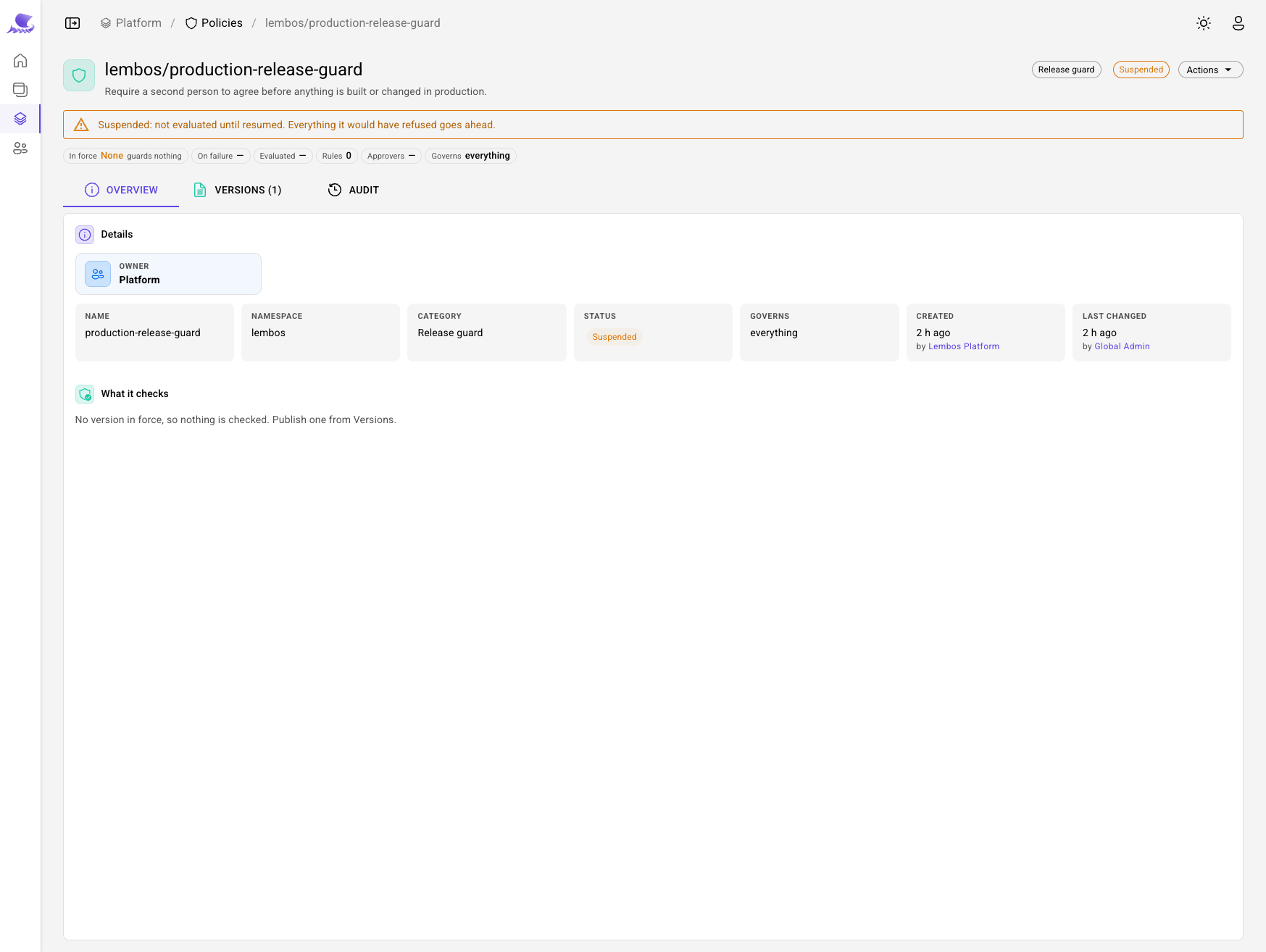Image resolution: width=1266 pixels, height=952 pixels.
Task: Switch theme with the sun icon
Action: 1204,23
